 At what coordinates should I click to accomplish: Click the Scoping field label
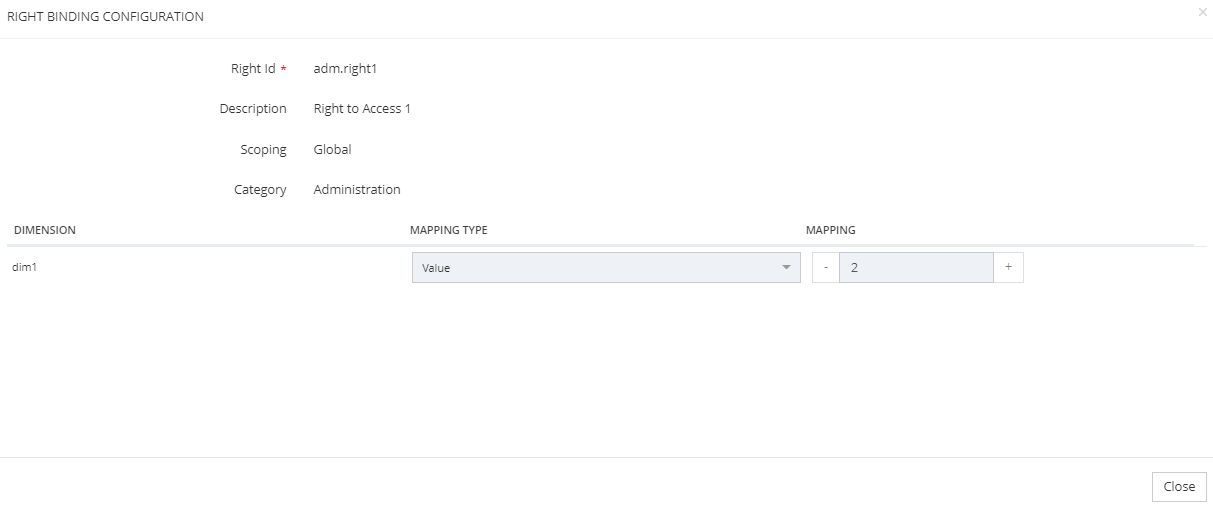tap(263, 150)
